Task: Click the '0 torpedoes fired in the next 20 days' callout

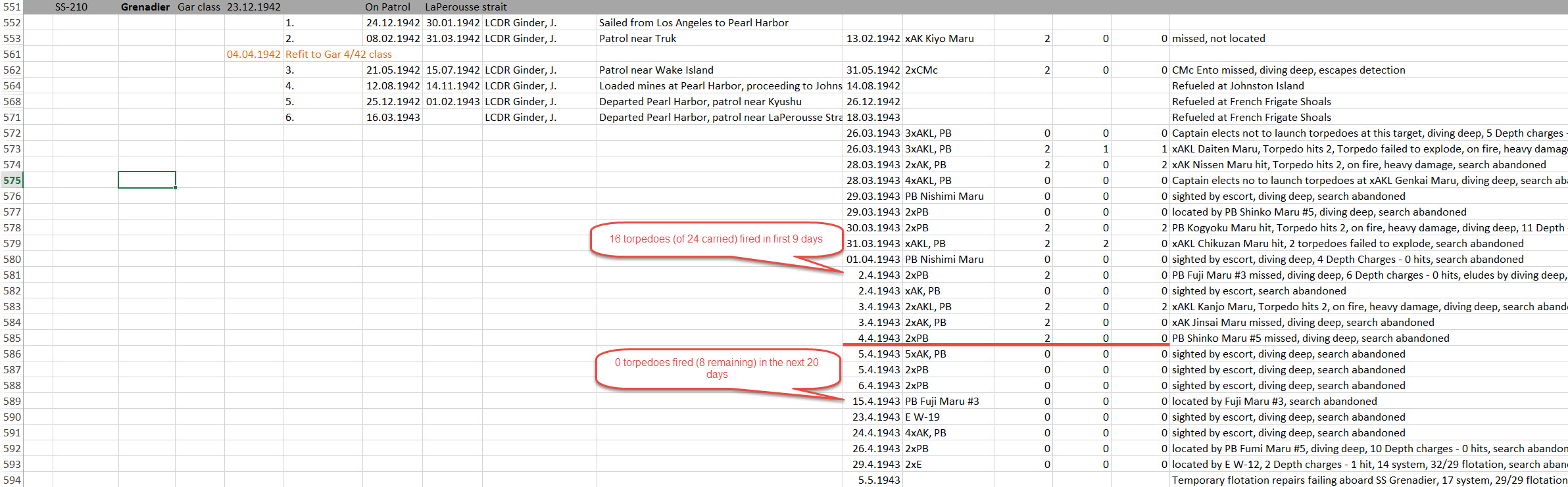Action: coord(717,369)
